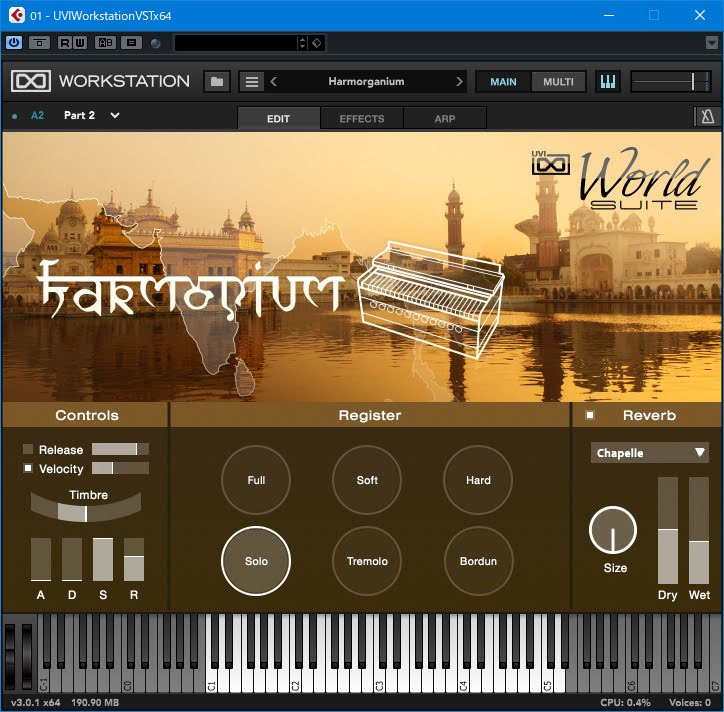
Task: Open the EFFECTS tab
Action: (x=362, y=118)
